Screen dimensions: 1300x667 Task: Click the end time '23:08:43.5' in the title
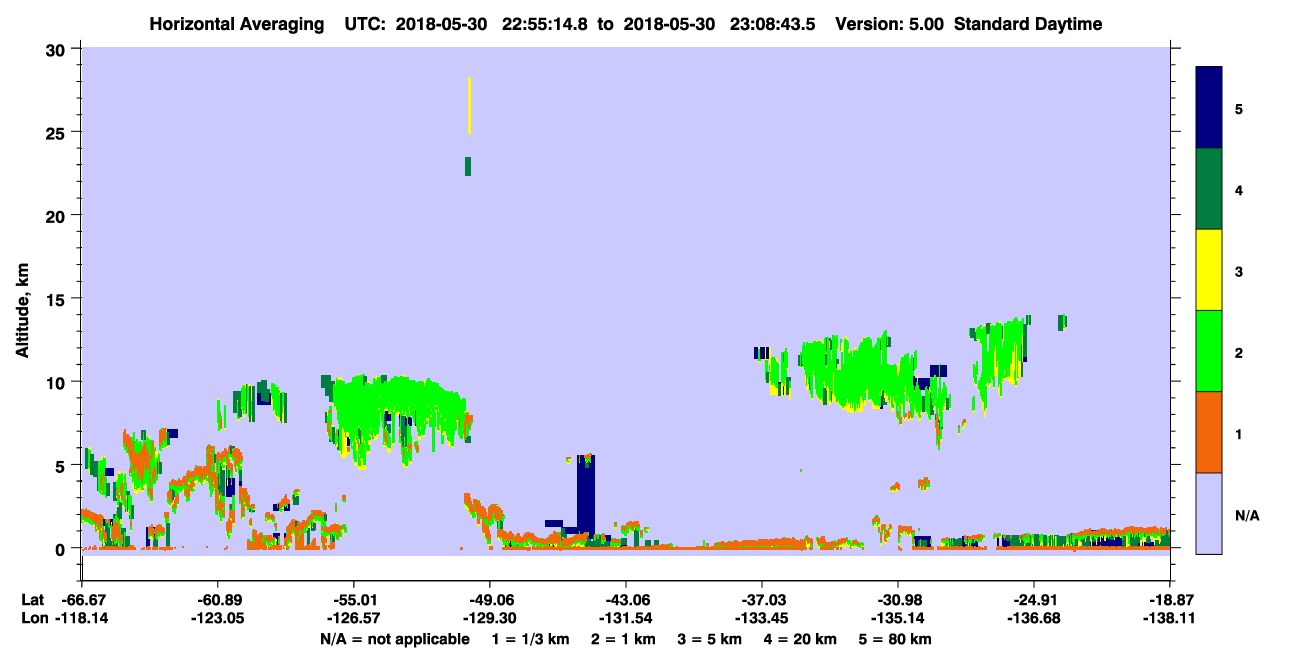(774, 24)
